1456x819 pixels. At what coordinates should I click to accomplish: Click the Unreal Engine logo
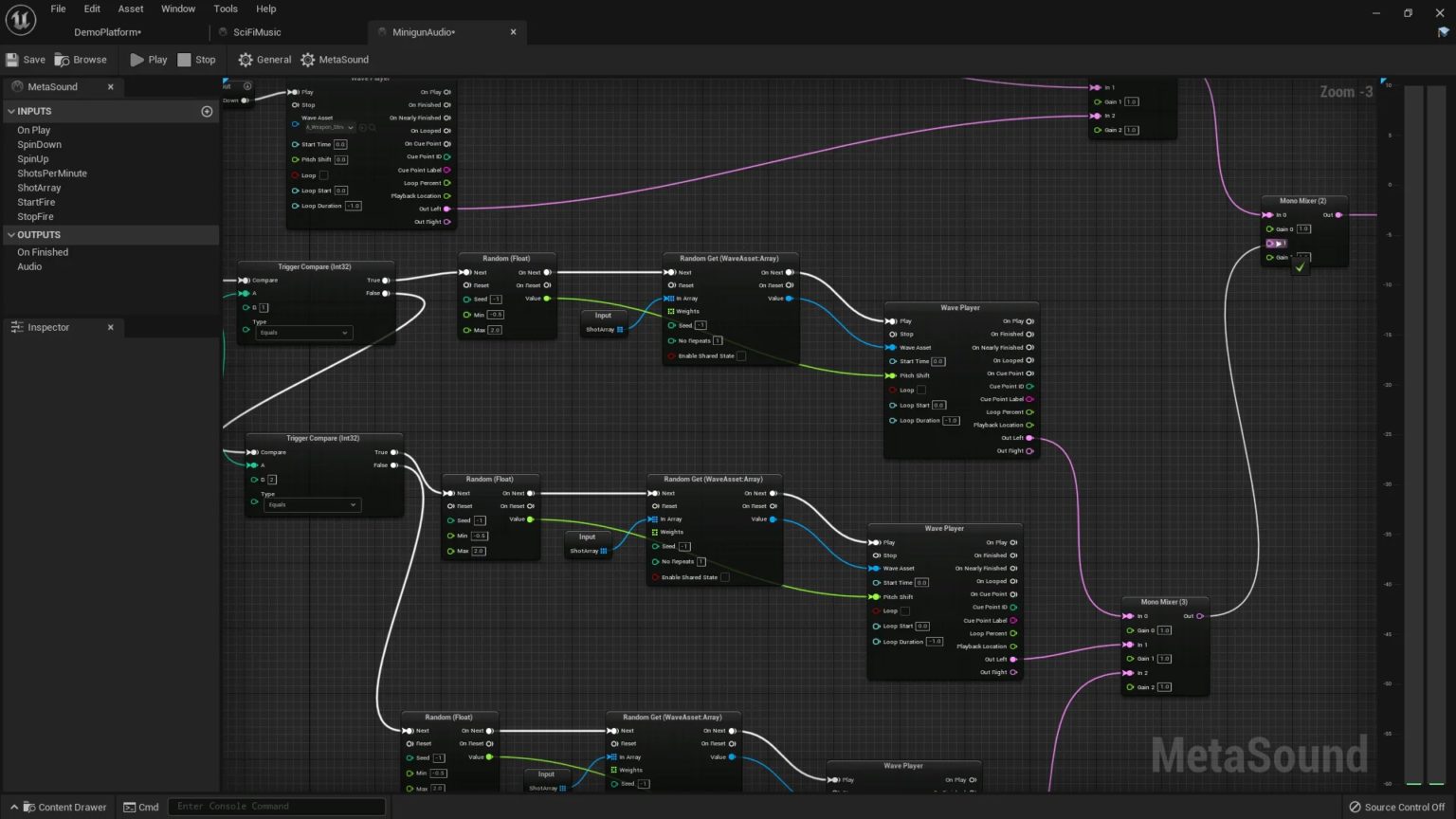click(20, 19)
